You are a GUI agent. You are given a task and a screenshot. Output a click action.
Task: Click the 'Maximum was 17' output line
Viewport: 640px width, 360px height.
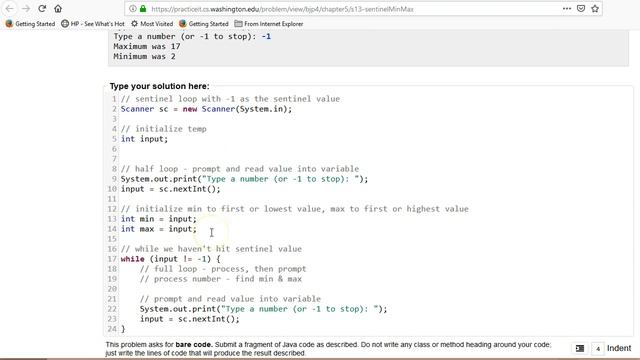pyautogui.click(x=147, y=47)
